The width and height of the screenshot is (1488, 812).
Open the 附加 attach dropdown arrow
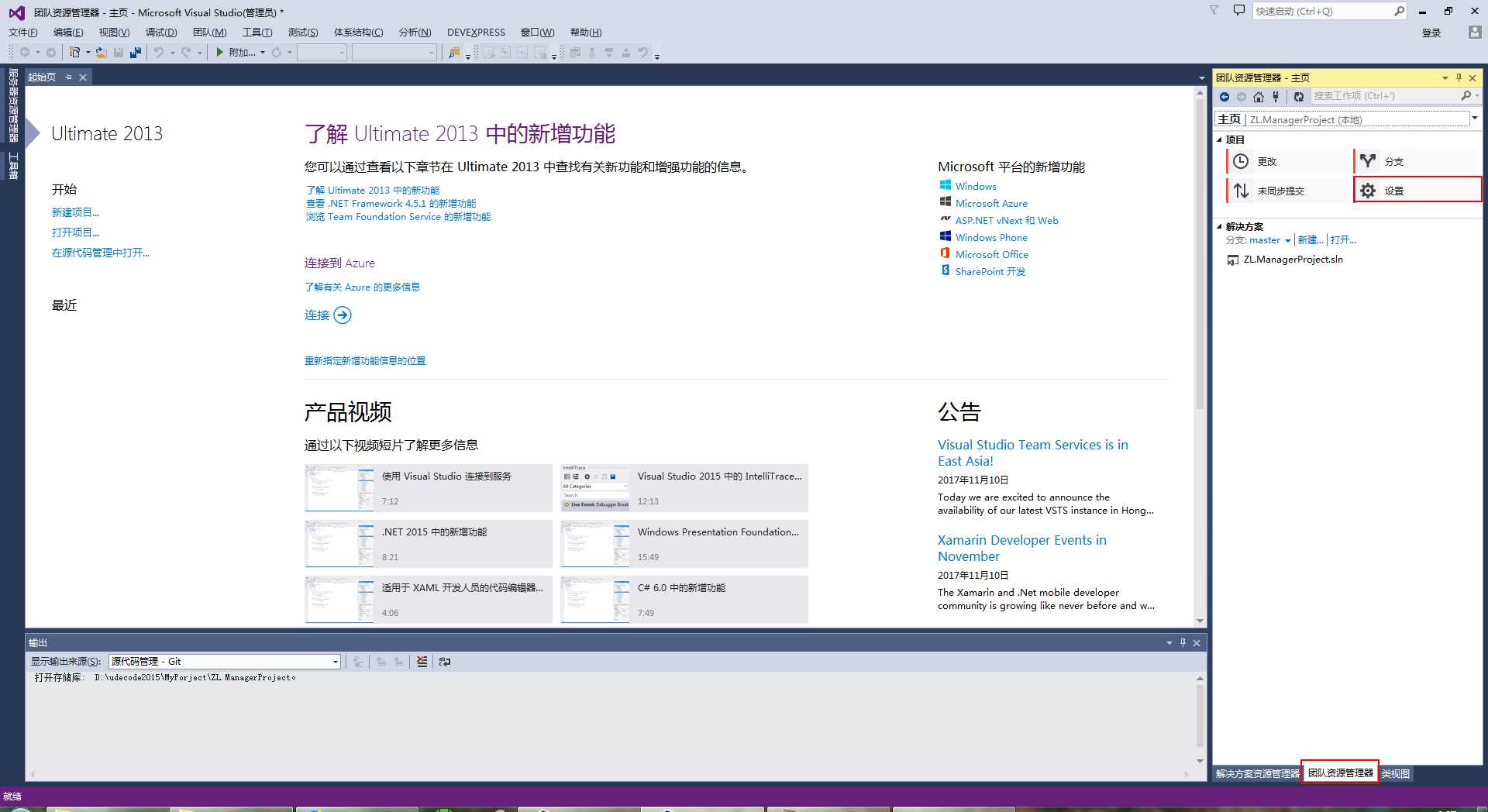coord(263,53)
